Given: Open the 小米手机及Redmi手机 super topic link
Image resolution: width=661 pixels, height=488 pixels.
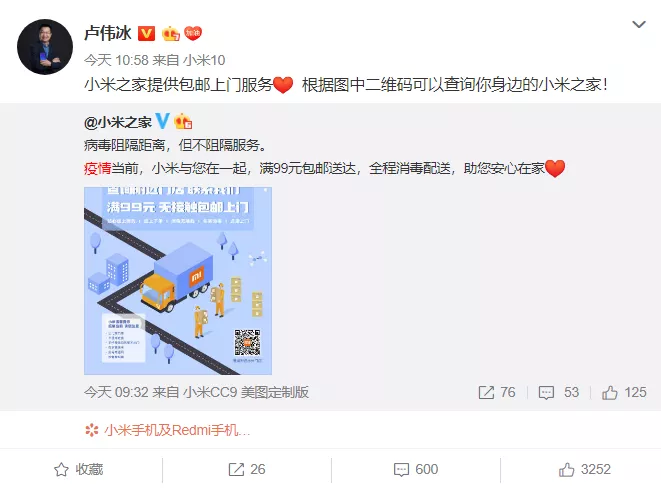Looking at the screenshot, I should (x=167, y=430).
